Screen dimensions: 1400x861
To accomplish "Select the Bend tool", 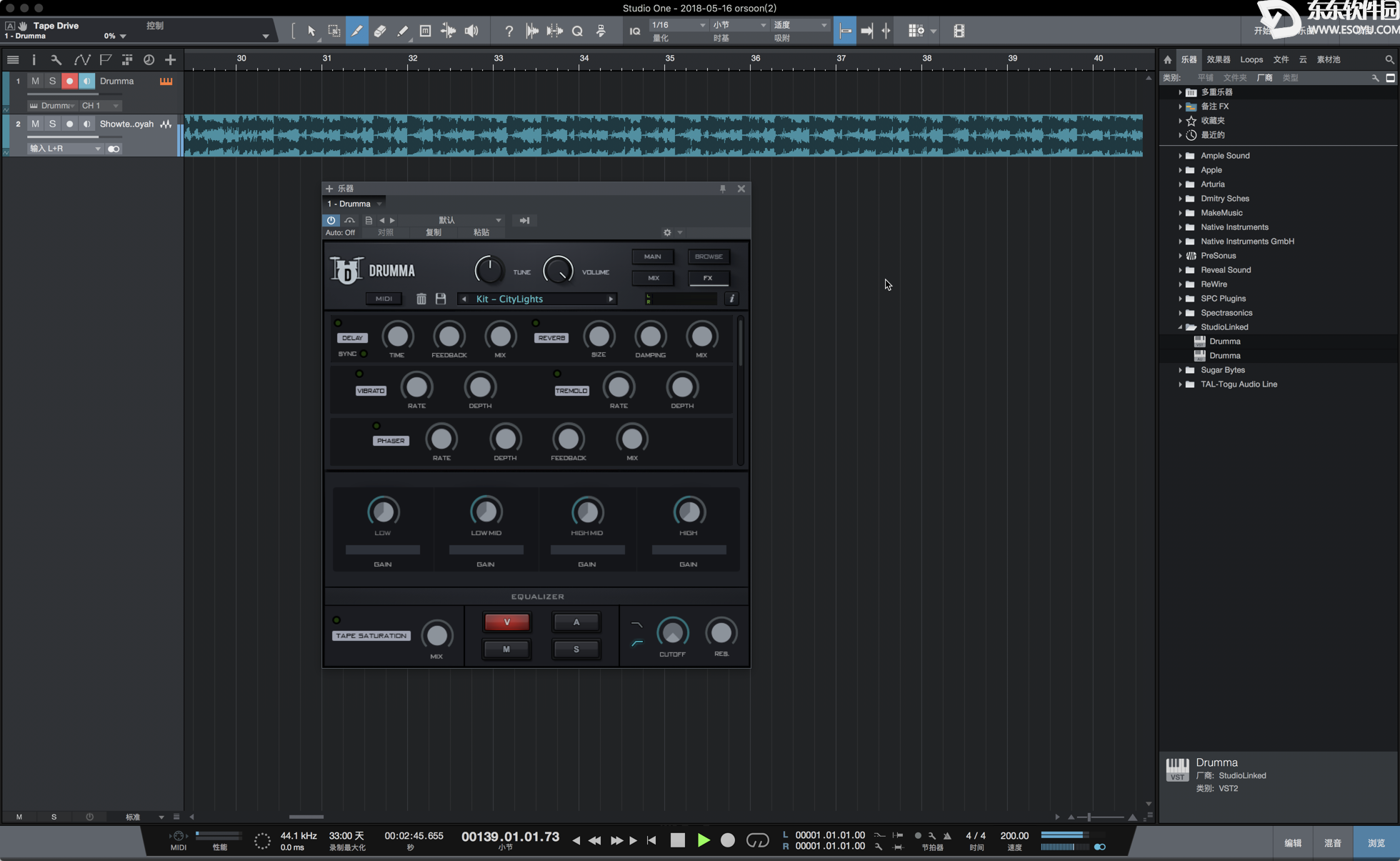I will click(448, 31).
